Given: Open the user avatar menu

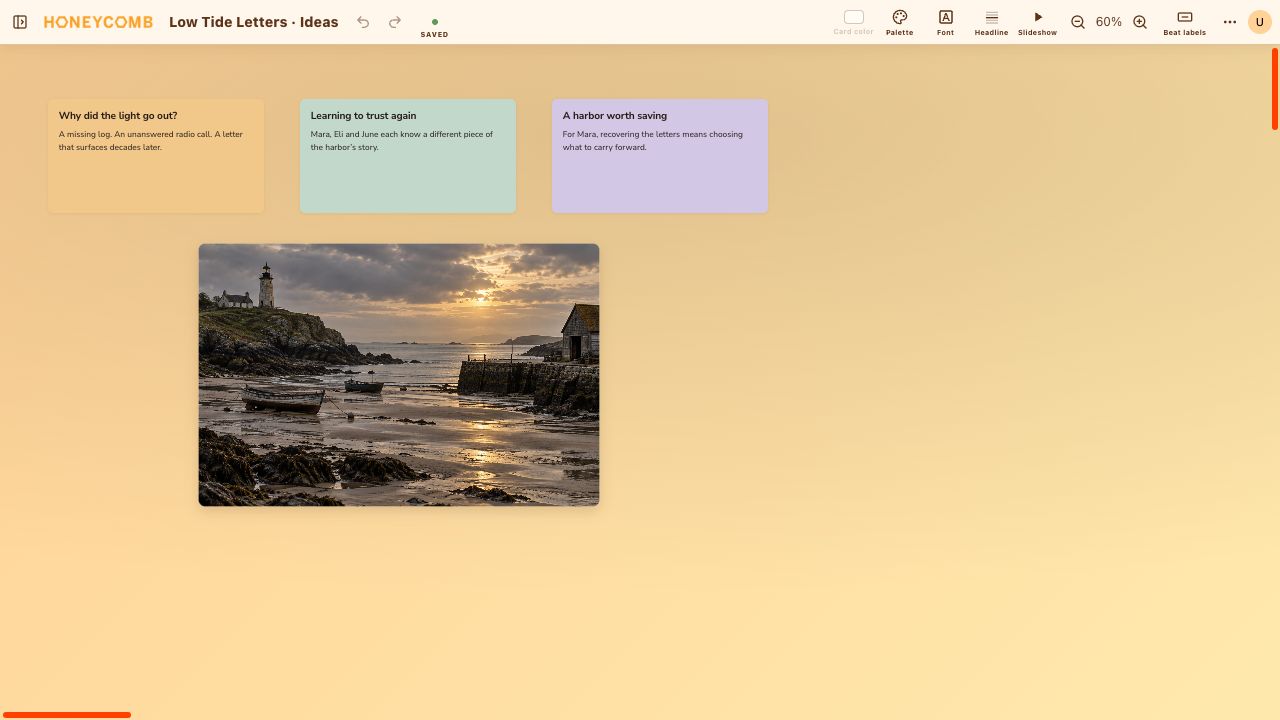Looking at the screenshot, I should point(1260,22).
